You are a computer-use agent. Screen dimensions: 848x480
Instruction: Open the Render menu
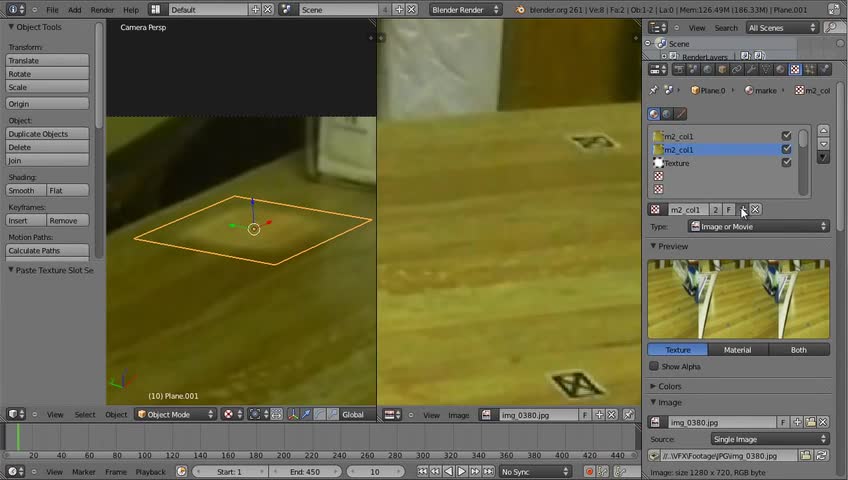coord(102,10)
